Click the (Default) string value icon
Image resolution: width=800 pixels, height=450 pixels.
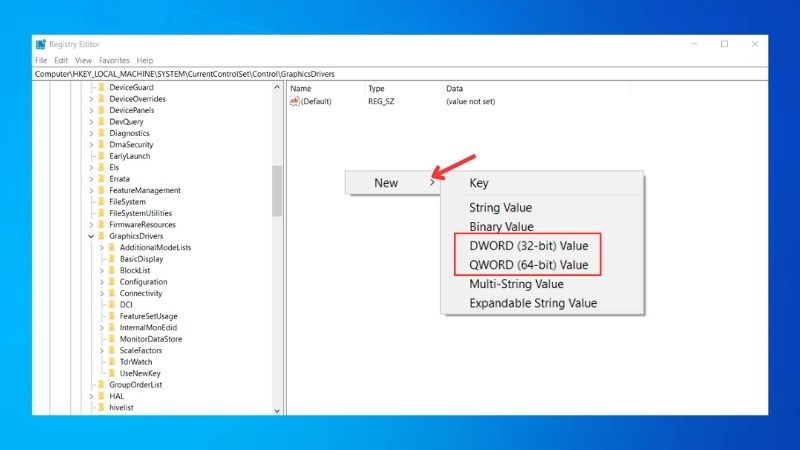pyautogui.click(x=294, y=101)
